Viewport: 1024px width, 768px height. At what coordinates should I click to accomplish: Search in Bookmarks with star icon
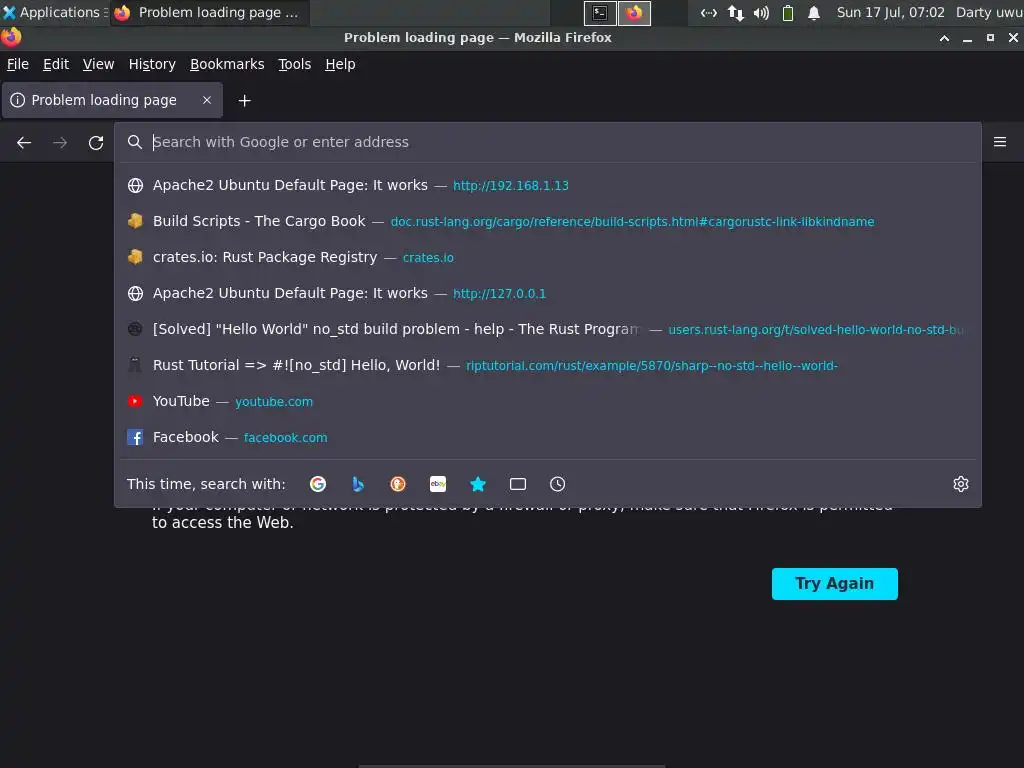[478, 484]
